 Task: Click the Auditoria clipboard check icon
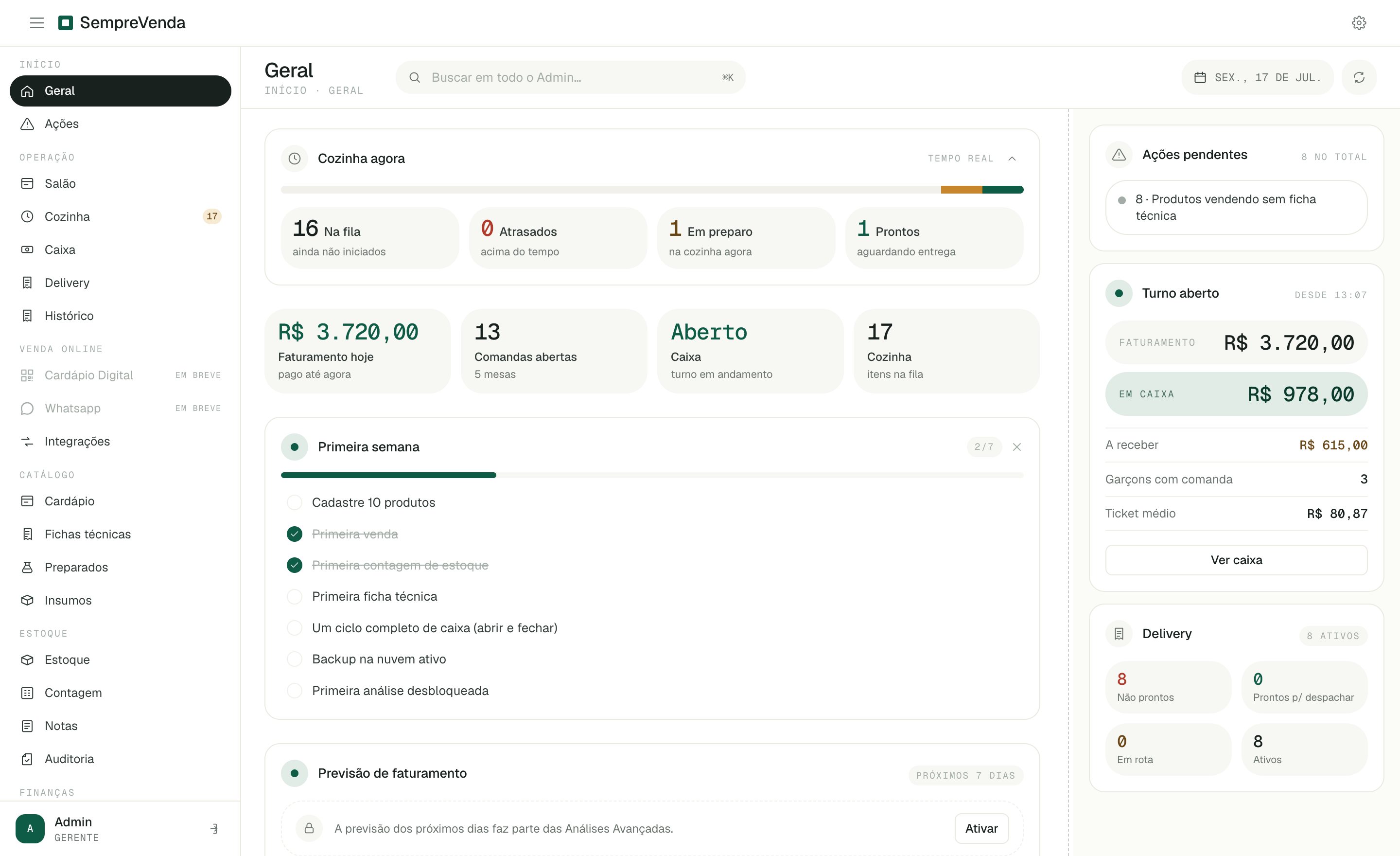coord(27,759)
